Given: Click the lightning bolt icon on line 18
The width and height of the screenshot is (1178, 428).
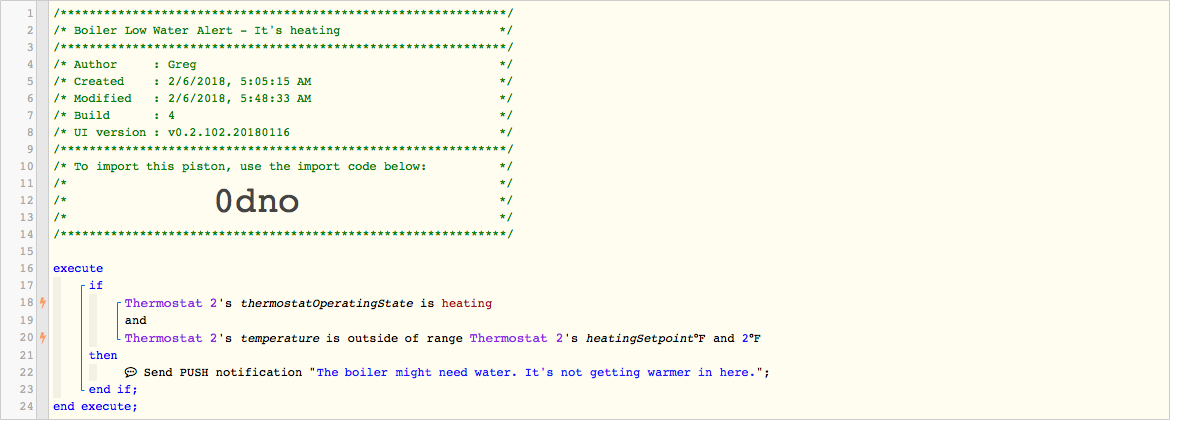Looking at the screenshot, I should click(42, 303).
